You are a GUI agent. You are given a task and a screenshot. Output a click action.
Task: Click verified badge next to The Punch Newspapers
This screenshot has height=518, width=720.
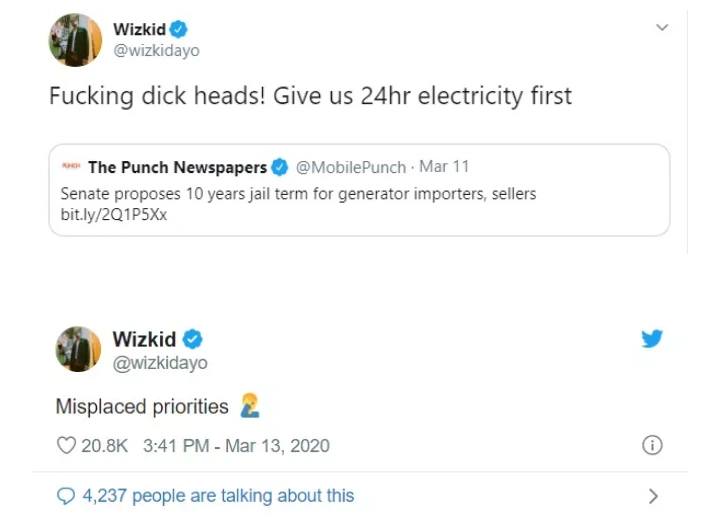(x=279, y=167)
